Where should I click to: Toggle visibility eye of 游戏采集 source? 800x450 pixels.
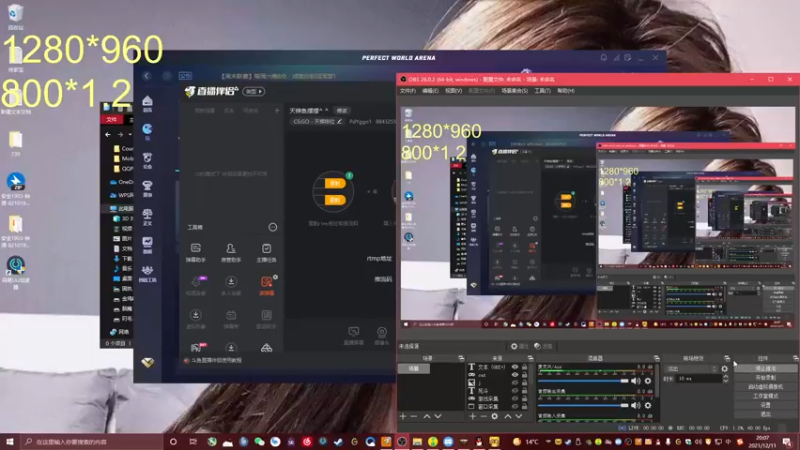[x=515, y=398]
